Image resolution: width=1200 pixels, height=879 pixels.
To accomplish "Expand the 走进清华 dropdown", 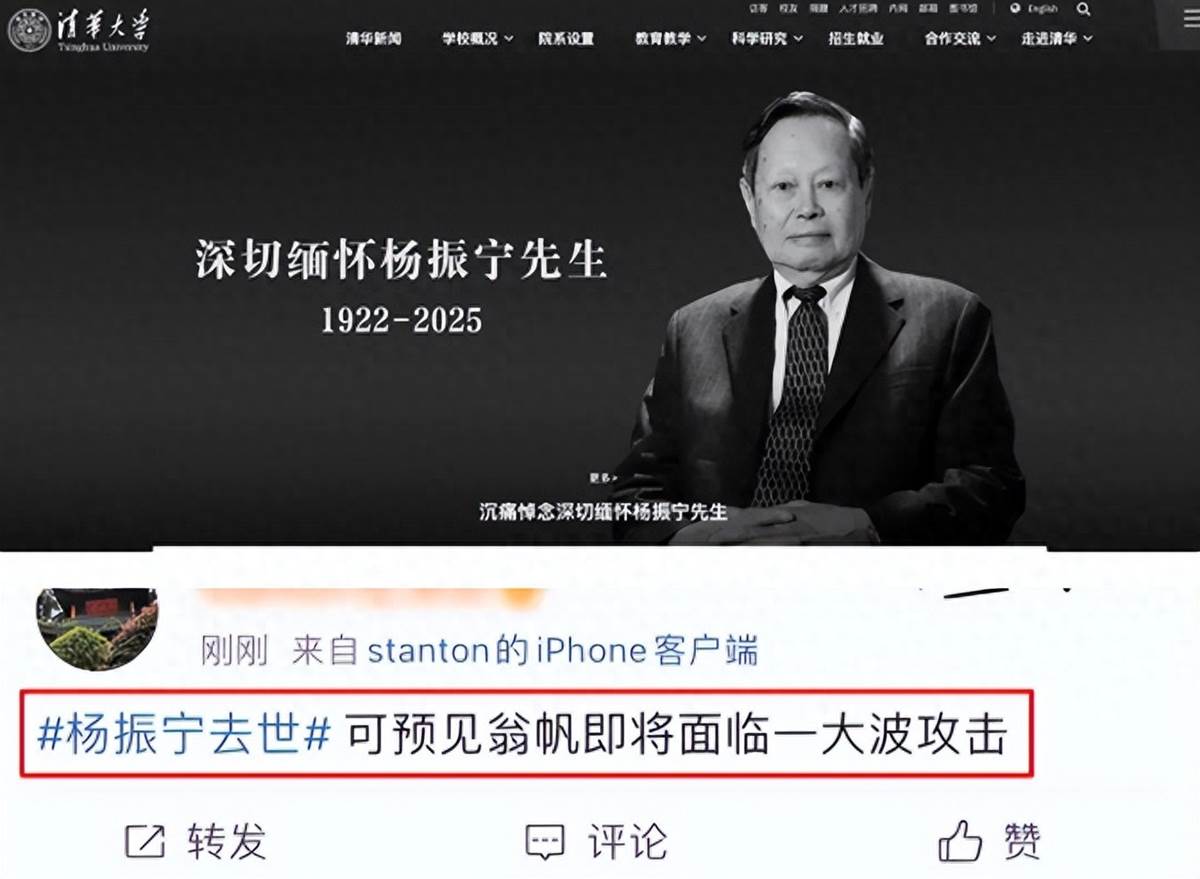I will (x=1056, y=39).
